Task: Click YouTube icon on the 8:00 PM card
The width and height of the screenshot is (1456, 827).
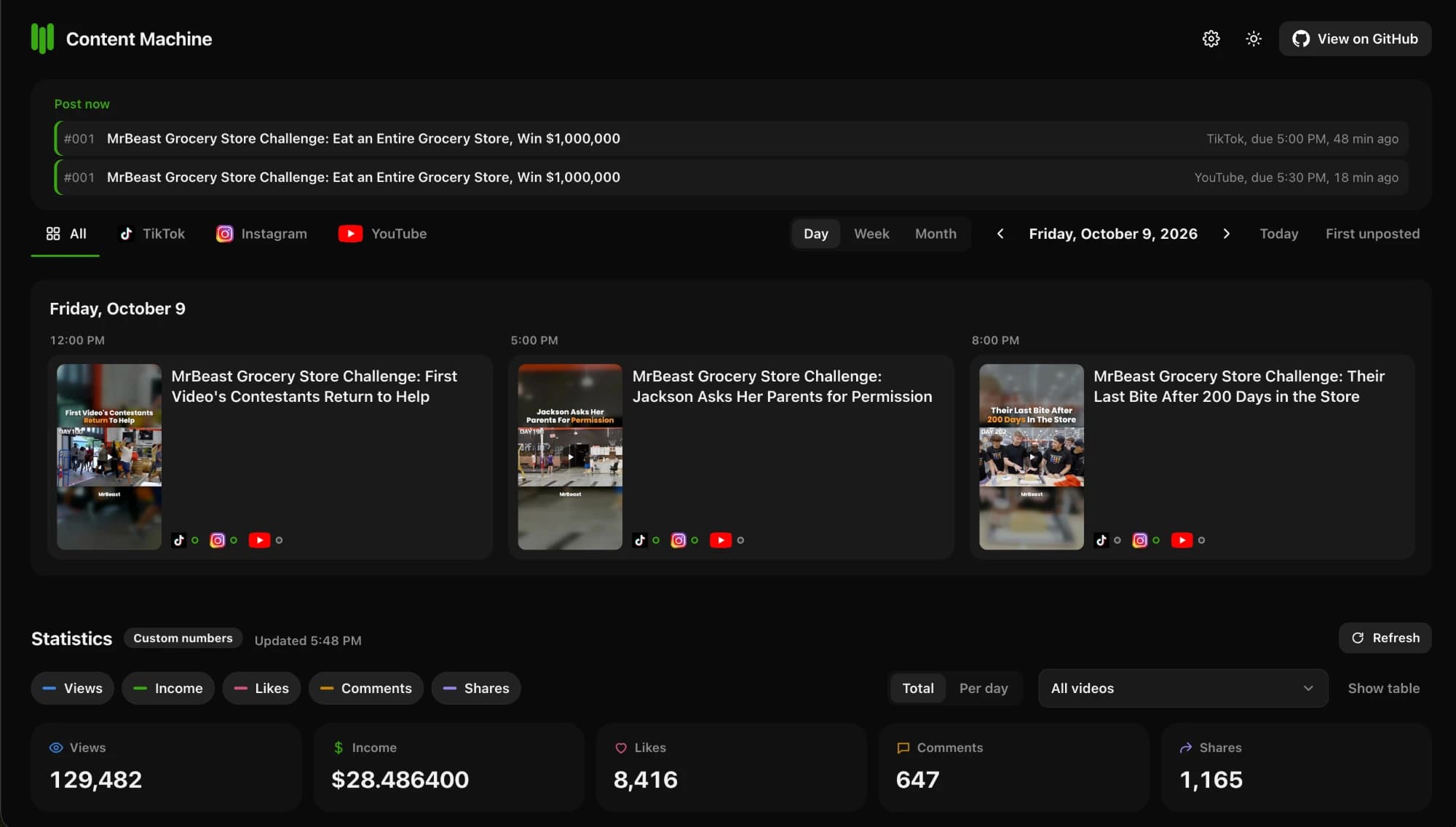Action: tap(1182, 540)
